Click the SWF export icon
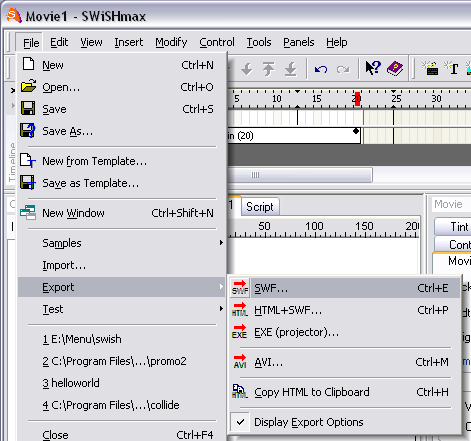This screenshot has width=471, height=441. (x=240, y=287)
